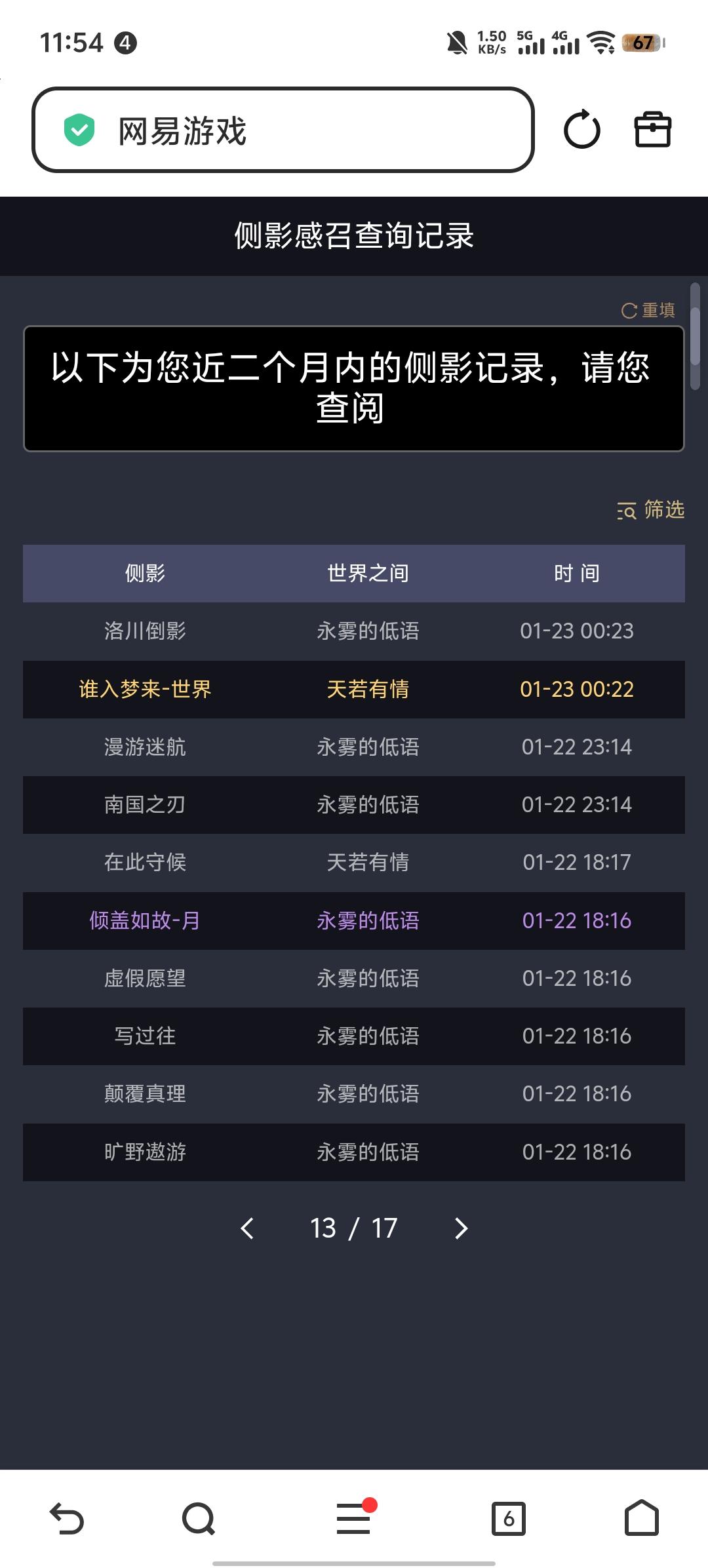Open the browser hamburger menu

[353, 1519]
